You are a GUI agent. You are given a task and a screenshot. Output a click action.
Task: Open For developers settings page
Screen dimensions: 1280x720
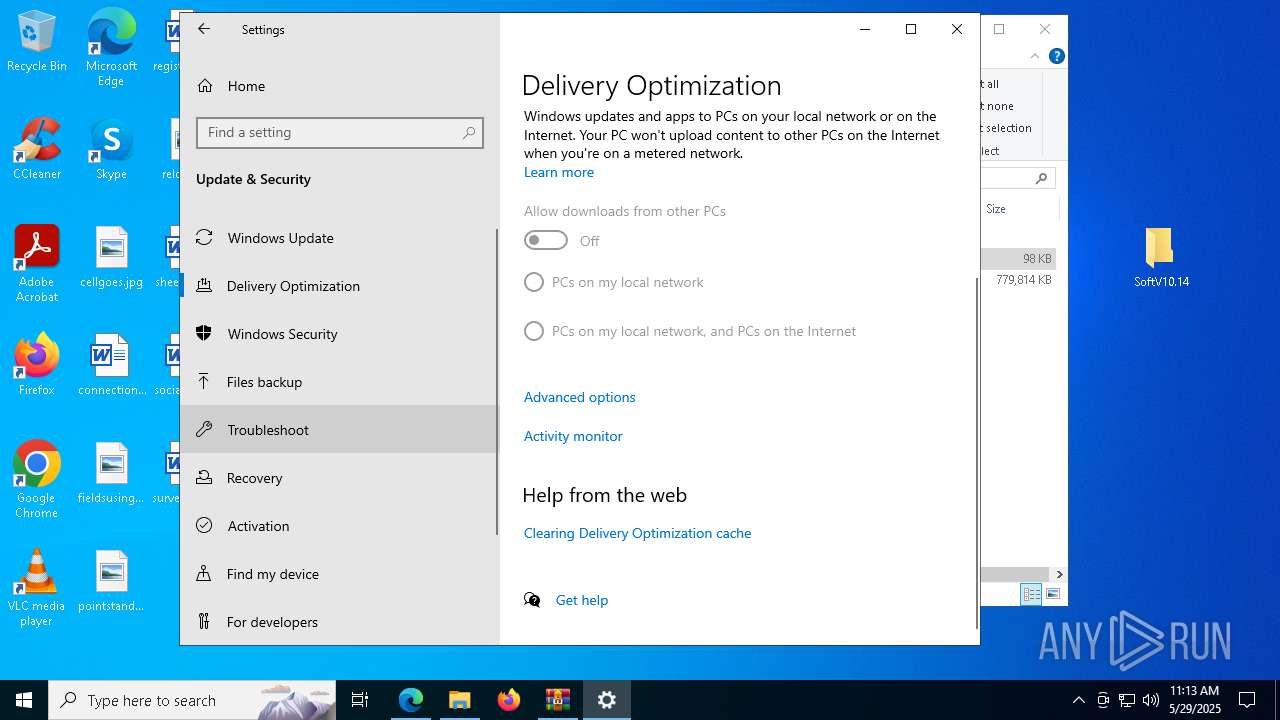coord(338,621)
